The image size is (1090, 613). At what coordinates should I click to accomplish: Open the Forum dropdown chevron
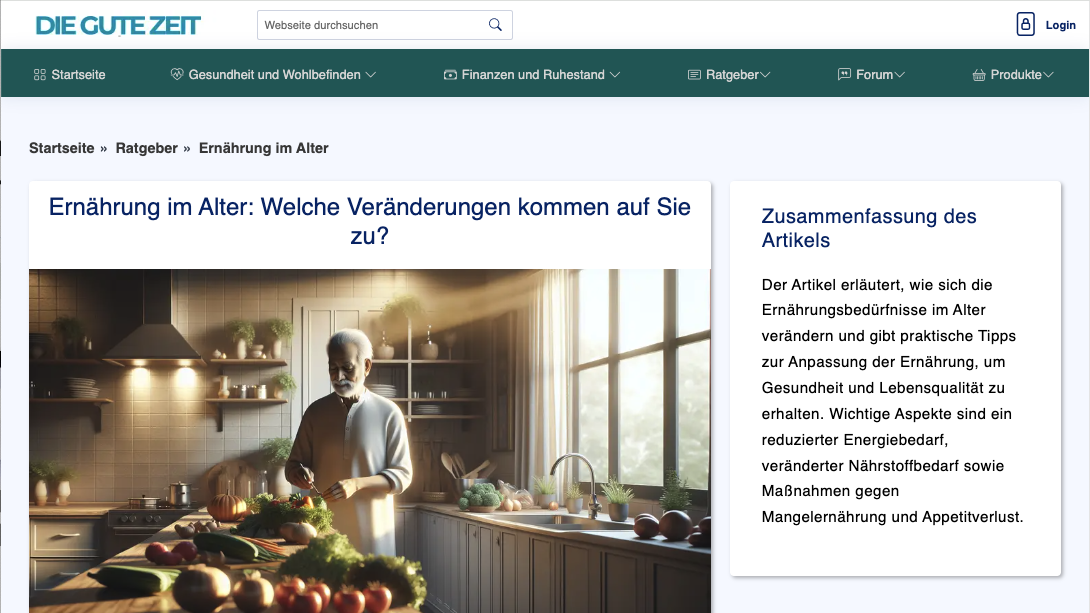pos(900,73)
